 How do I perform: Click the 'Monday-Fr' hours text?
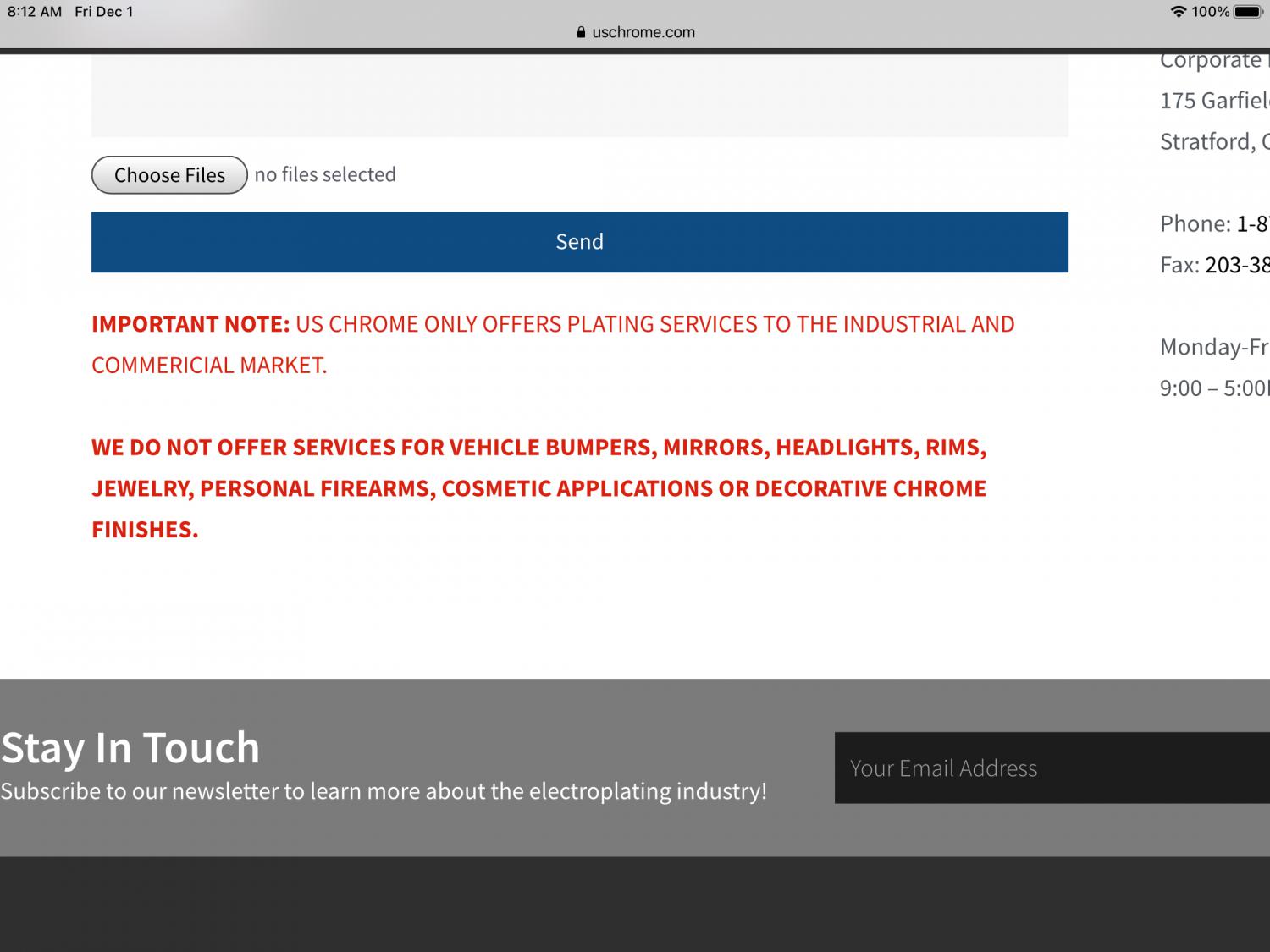(x=1215, y=347)
